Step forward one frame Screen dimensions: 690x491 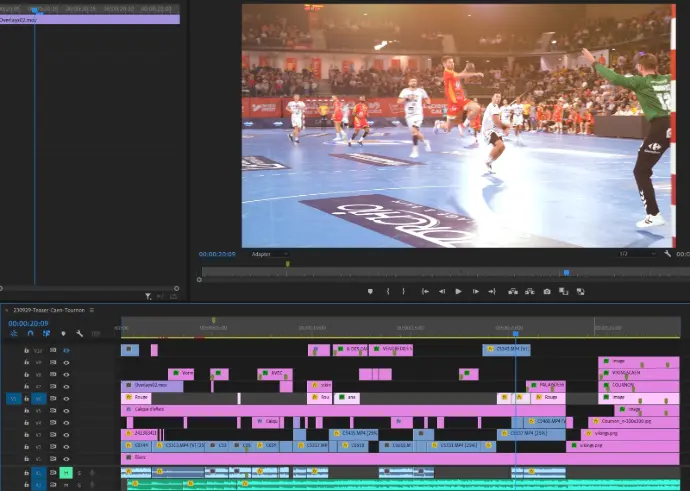[x=475, y=291]
